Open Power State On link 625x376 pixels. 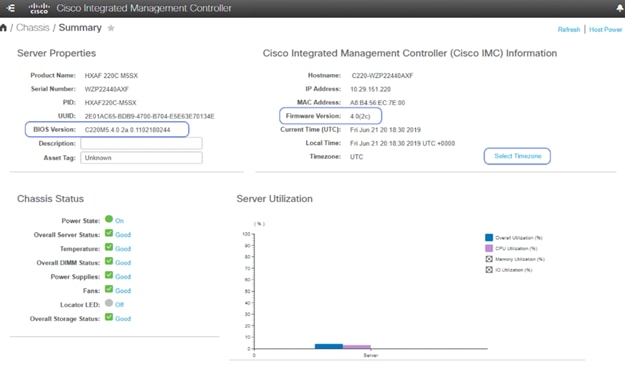[119, 220]
